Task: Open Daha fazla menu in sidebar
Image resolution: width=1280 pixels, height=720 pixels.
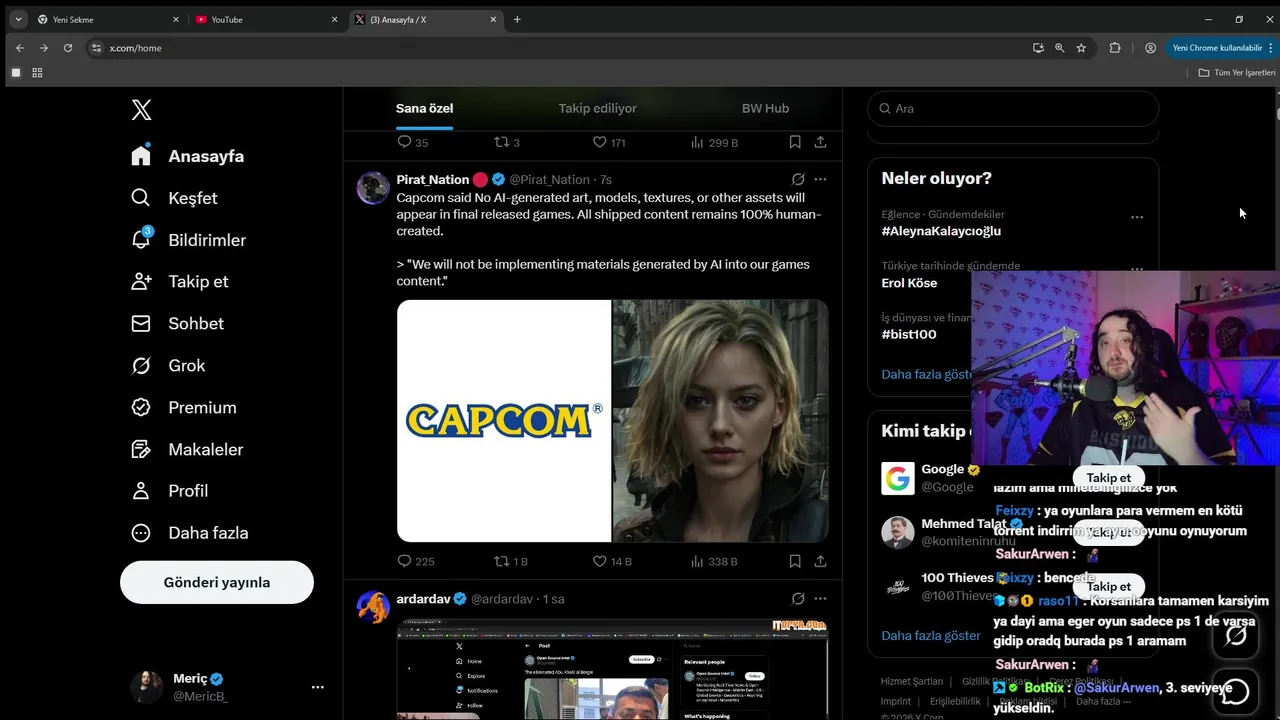Action: tap(189, 532)
